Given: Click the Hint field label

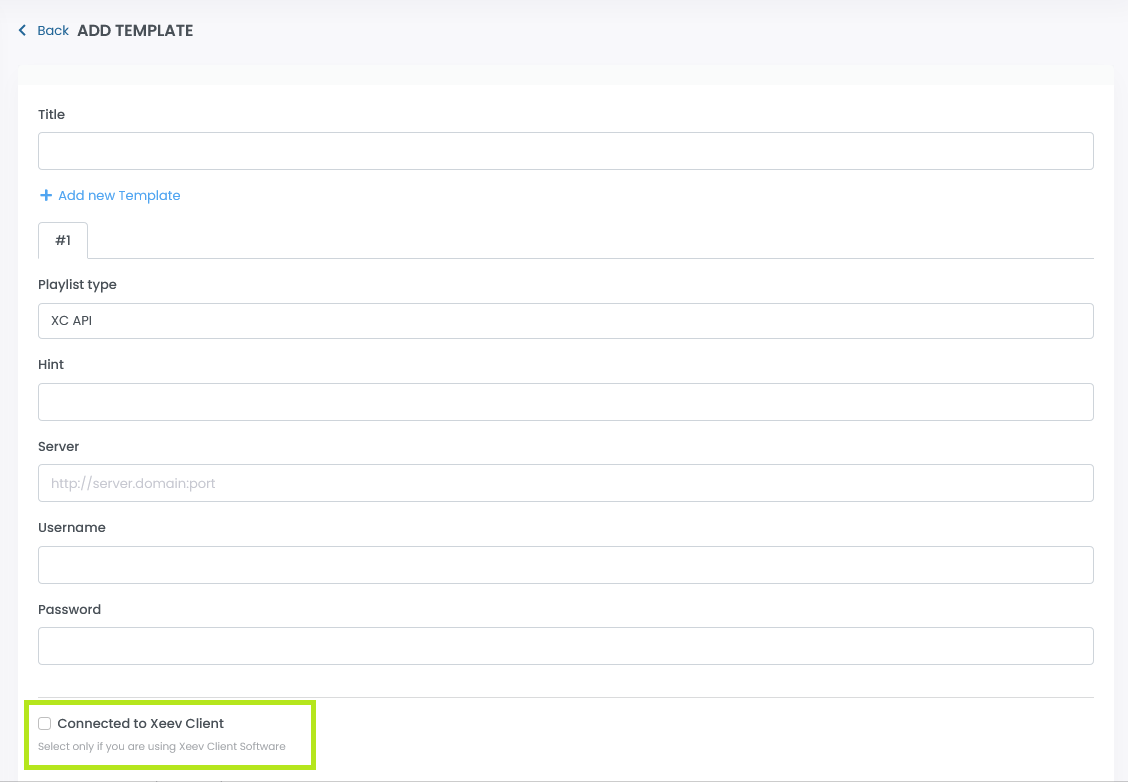Looking at the screenshot, I should [51, 365].
